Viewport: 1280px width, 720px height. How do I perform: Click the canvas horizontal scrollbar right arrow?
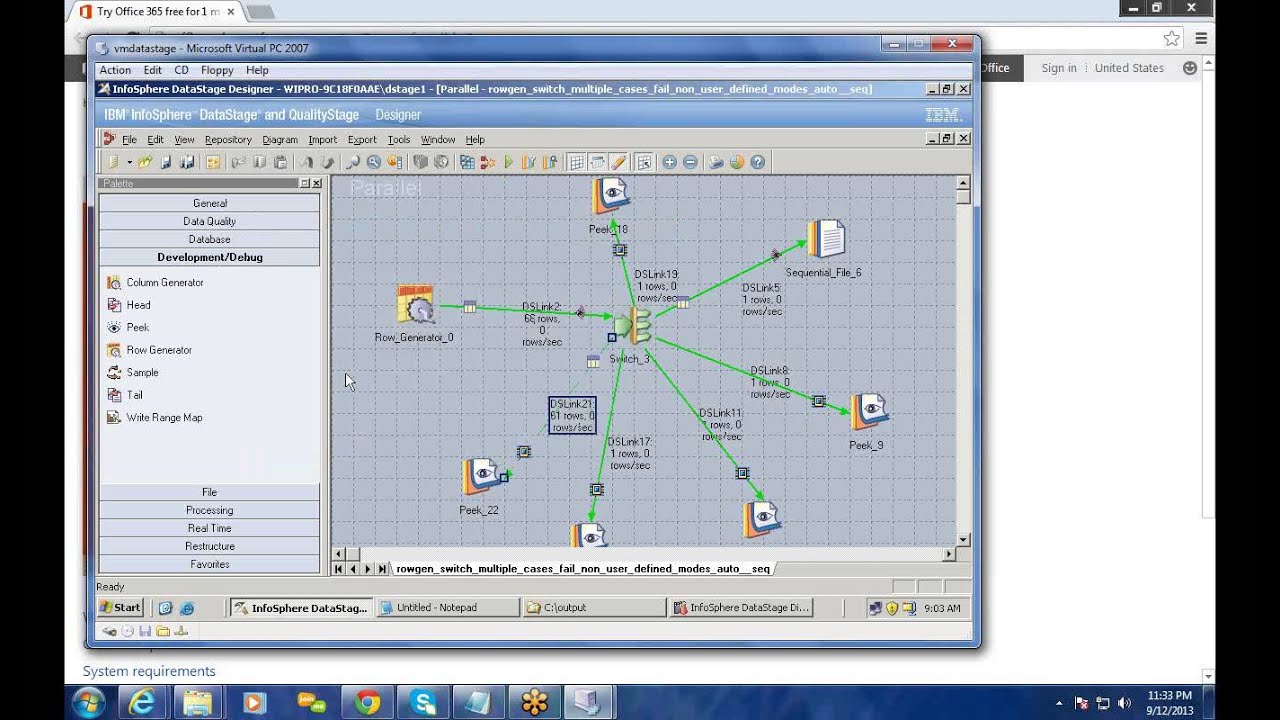949,554
